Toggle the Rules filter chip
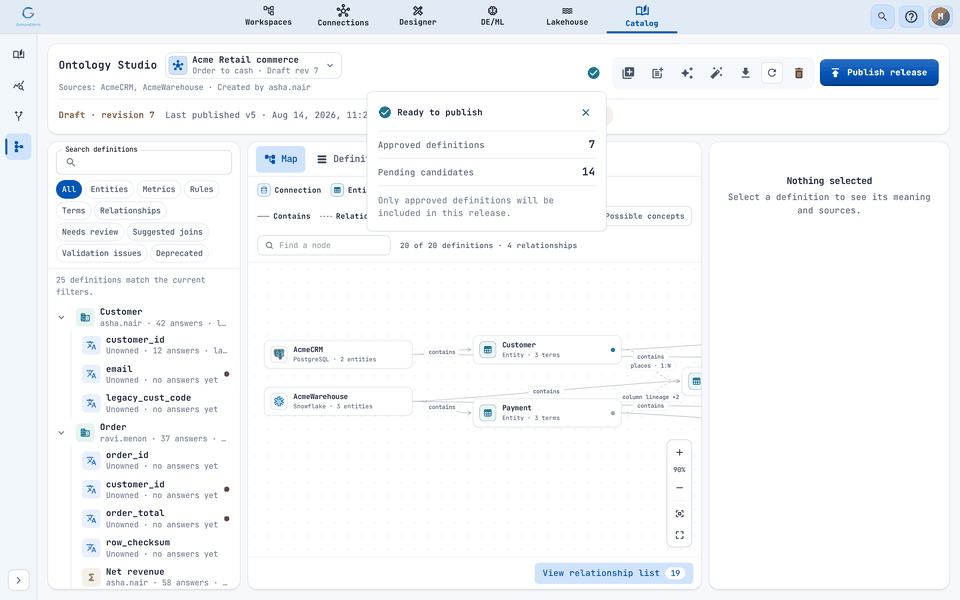Viewport: 960px width, 600px height. pos(201,189)
